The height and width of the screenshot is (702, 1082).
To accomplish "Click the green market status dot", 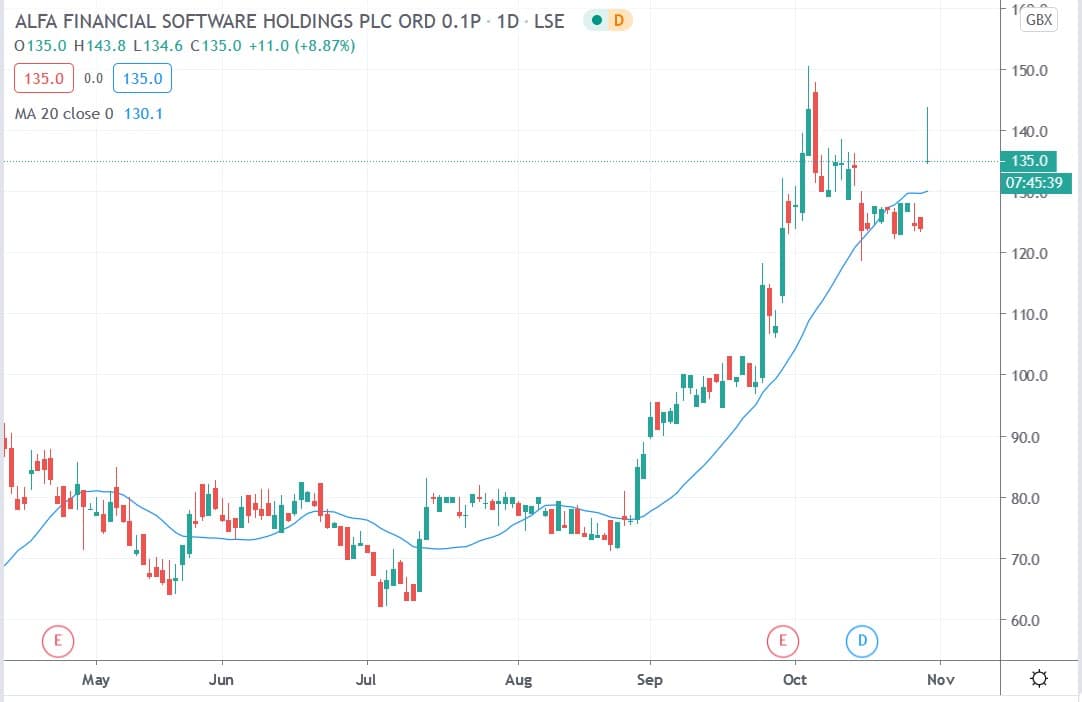I will 596,21.
